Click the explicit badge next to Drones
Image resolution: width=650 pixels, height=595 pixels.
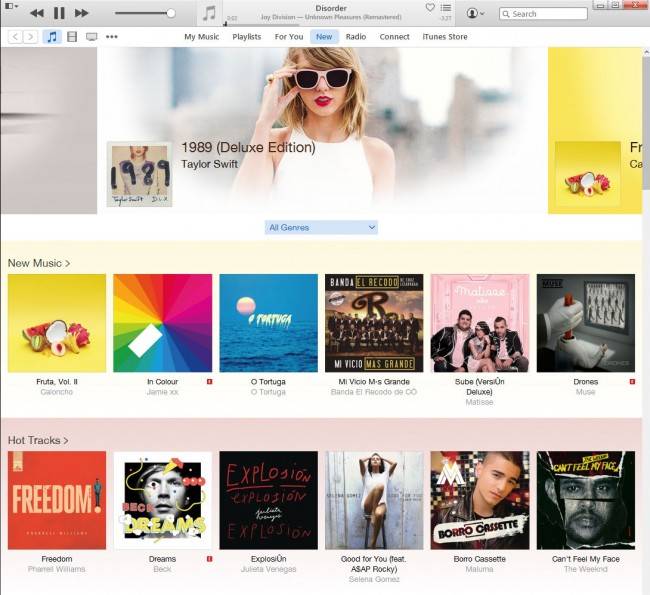tap(632, 381)
